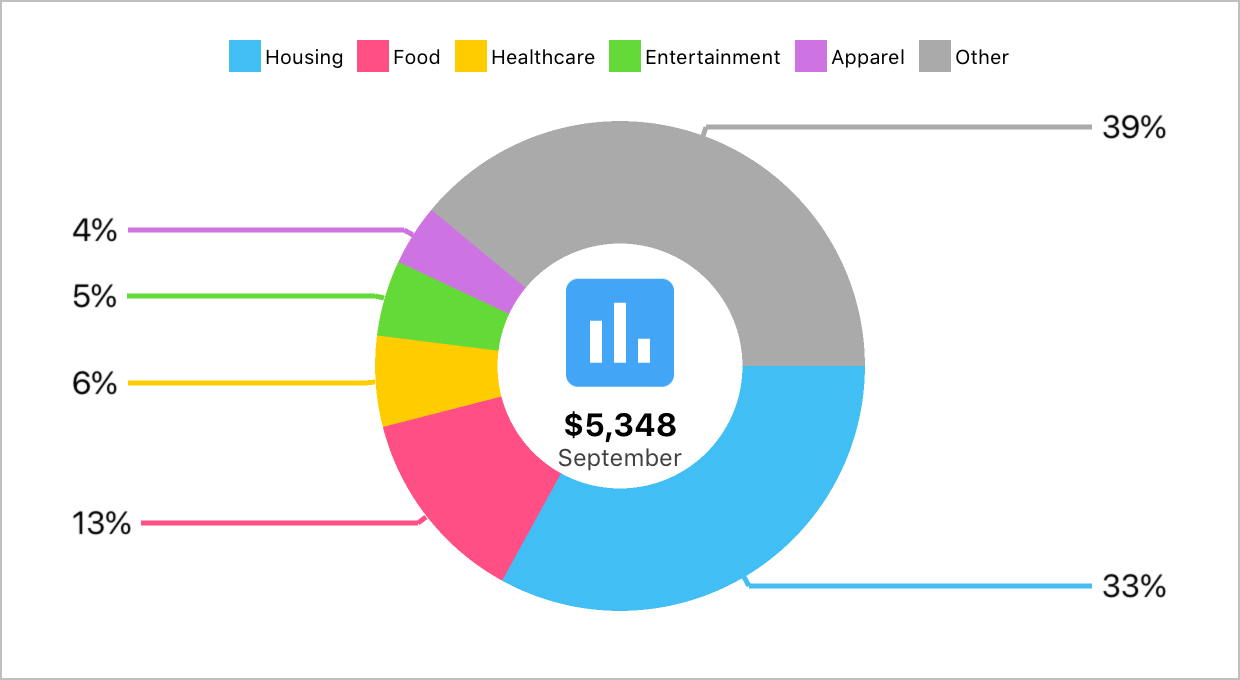
Task: Click the Entertainment legend label
Action: pos(712,57)
